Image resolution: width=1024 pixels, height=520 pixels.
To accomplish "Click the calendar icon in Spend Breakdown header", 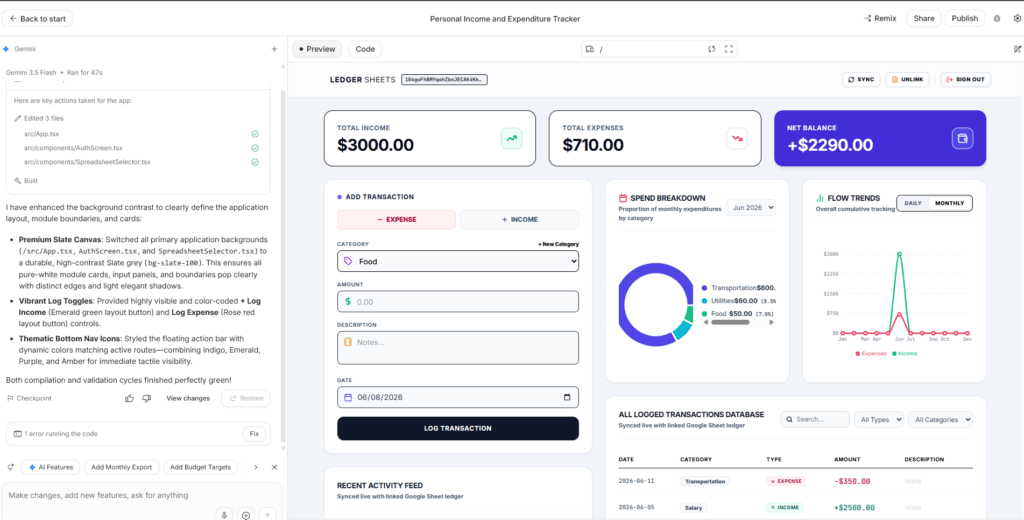I will click(x=623, y=198).
